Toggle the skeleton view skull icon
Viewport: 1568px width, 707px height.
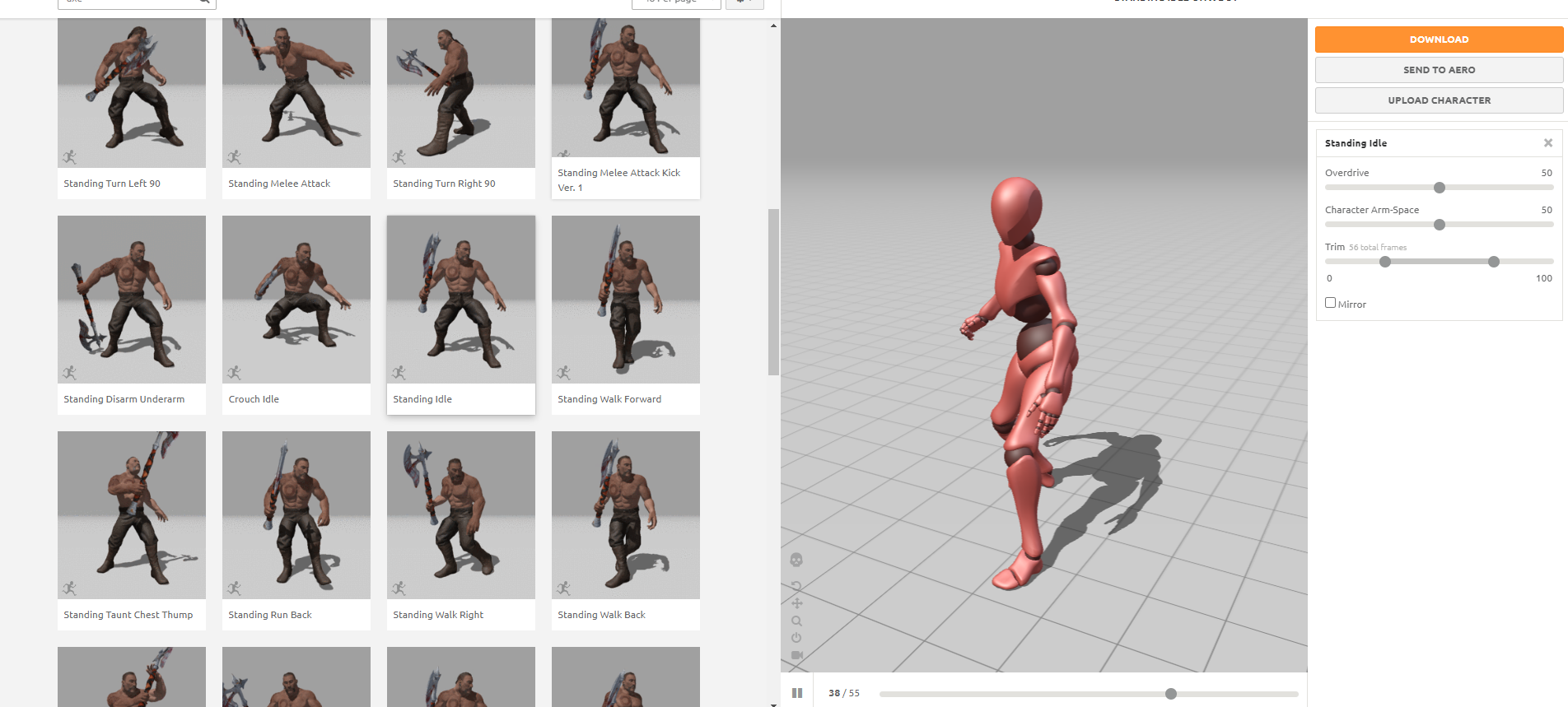(x=796, y=560)
